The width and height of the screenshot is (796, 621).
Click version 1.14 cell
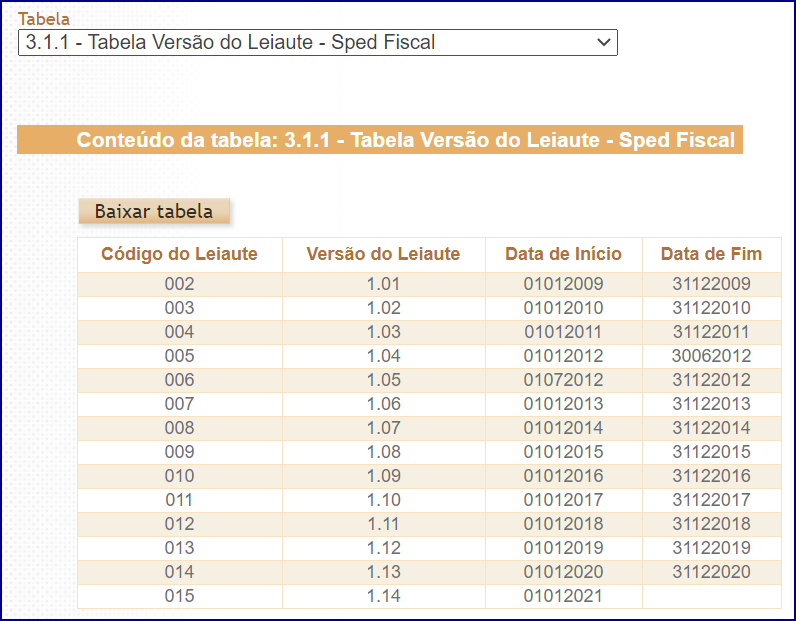(x=384, y=596)
